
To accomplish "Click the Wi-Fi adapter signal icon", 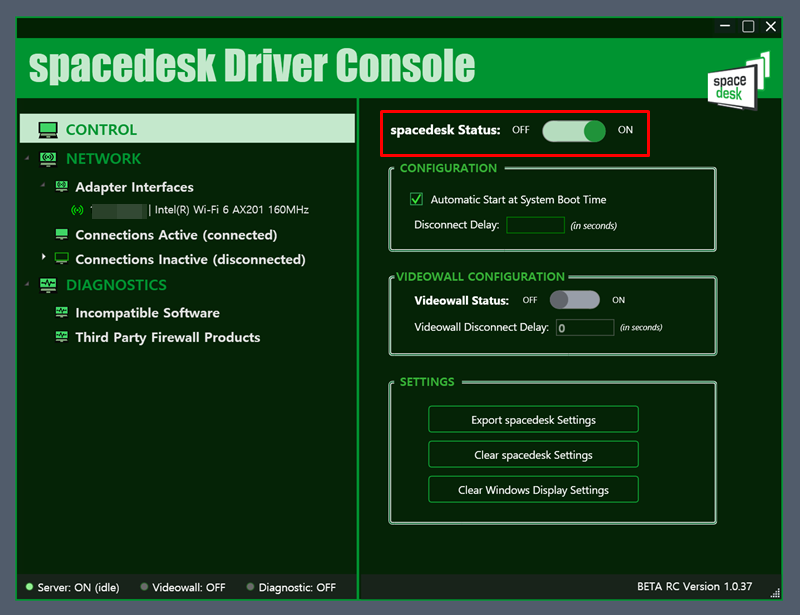I will tap(78, 210).
